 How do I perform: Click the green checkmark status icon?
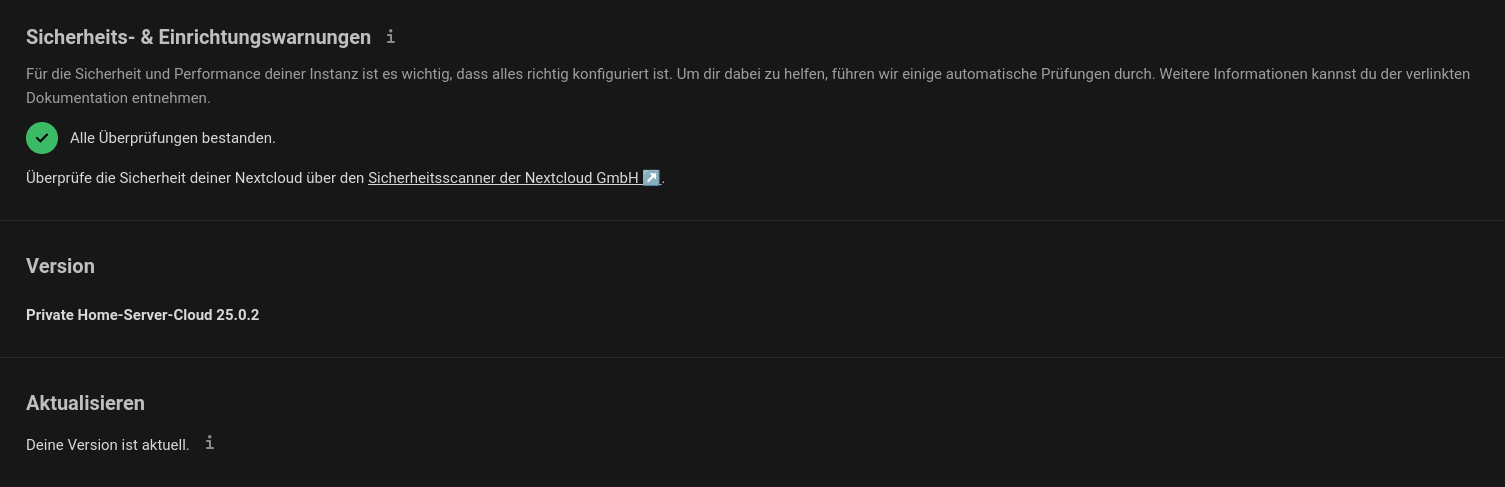click(x=42, y=138)
